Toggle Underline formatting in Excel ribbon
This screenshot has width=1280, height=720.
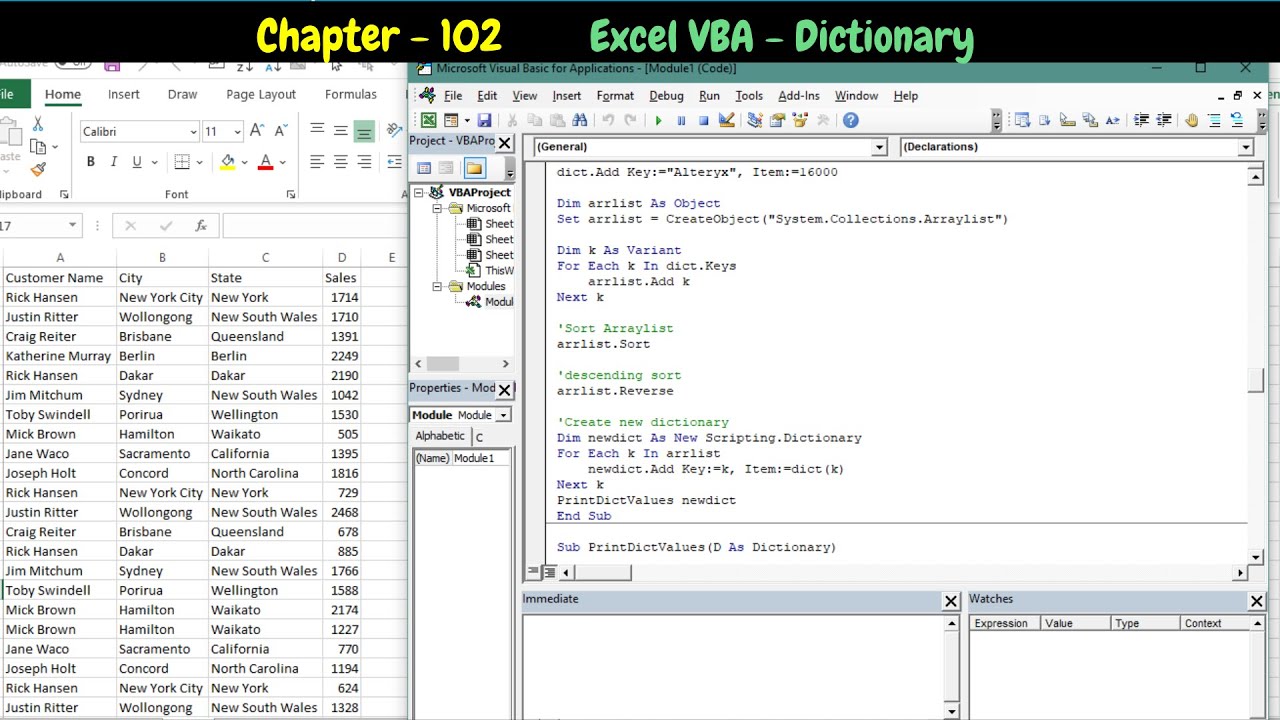(137, 162)
